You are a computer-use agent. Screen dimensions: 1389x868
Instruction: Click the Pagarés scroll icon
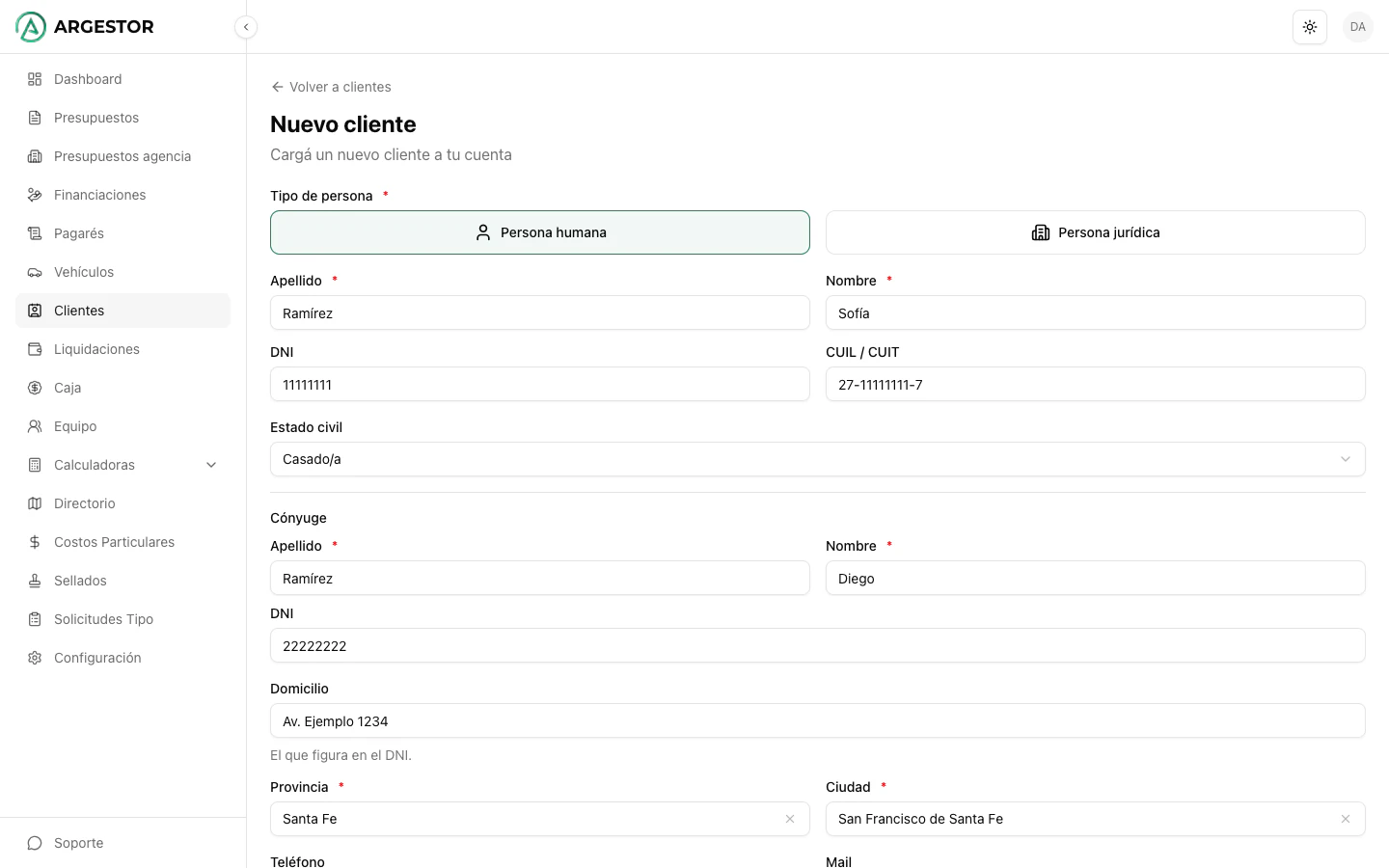[35, 233]
